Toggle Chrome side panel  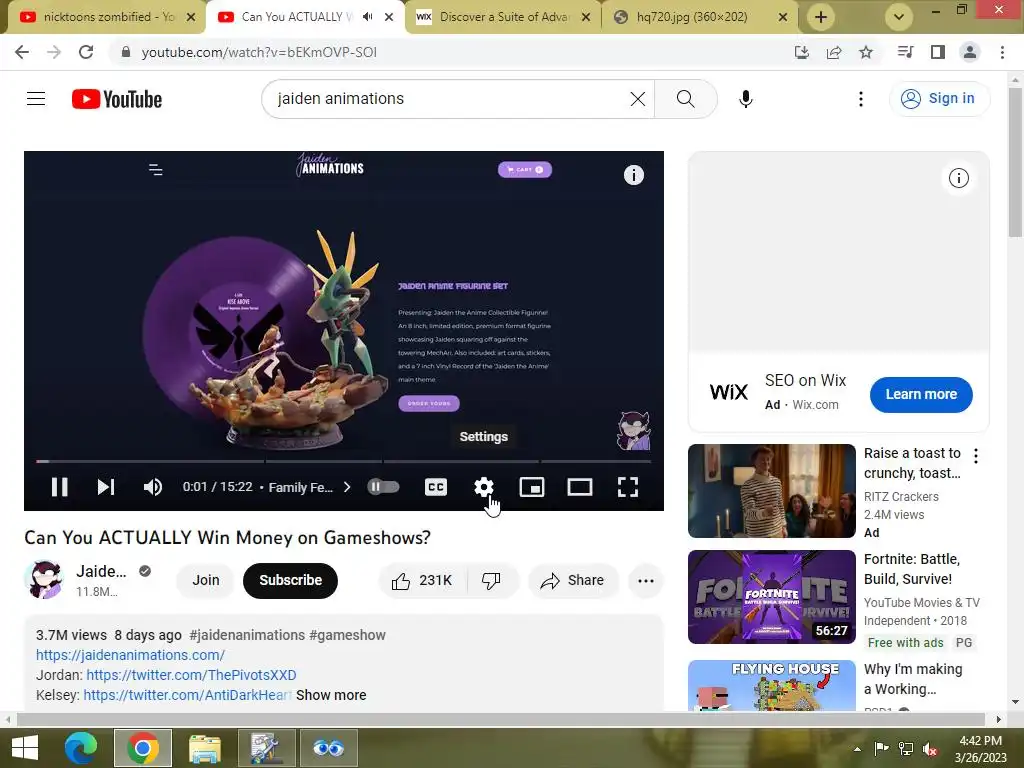938,52
